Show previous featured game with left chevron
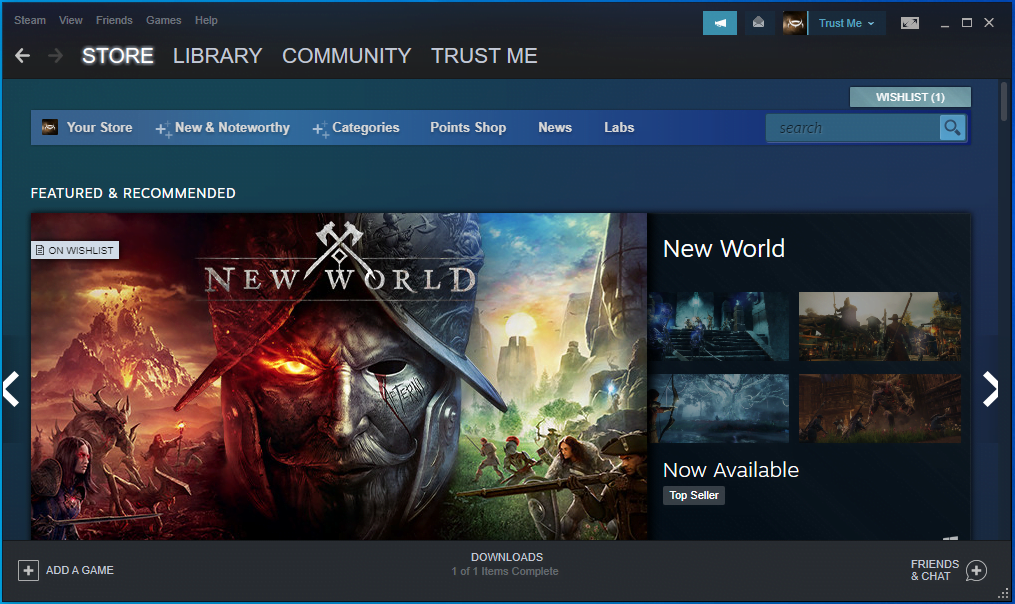 [x=11, y=389]
